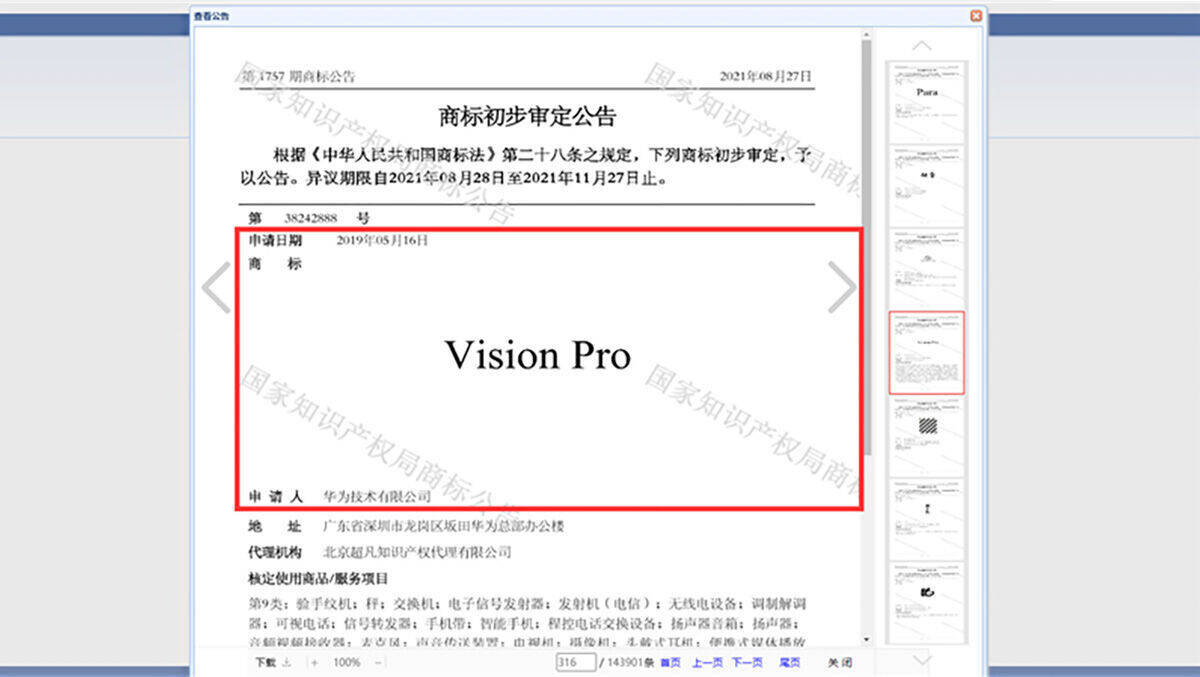Move thumbnail strip down with bottom chevron
This screenshot has width=1200, height=677.
click(x=923, y=659)
